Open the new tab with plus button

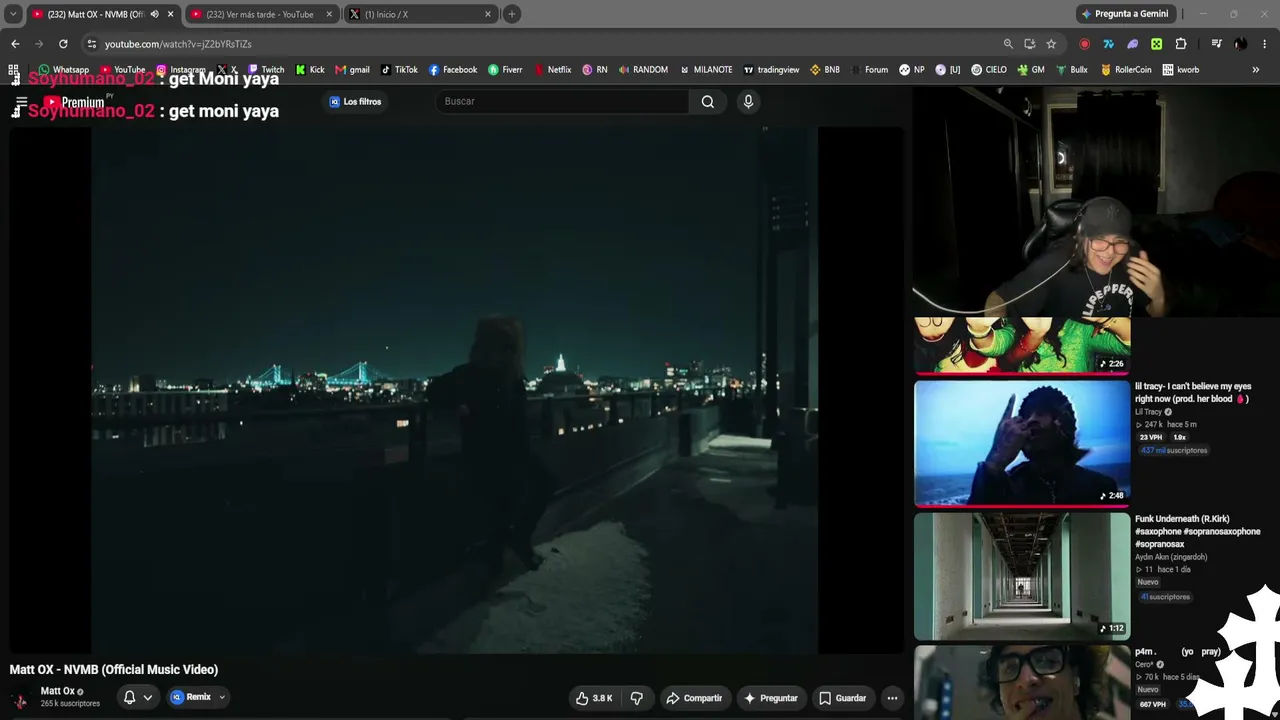(x=511, y=14)
